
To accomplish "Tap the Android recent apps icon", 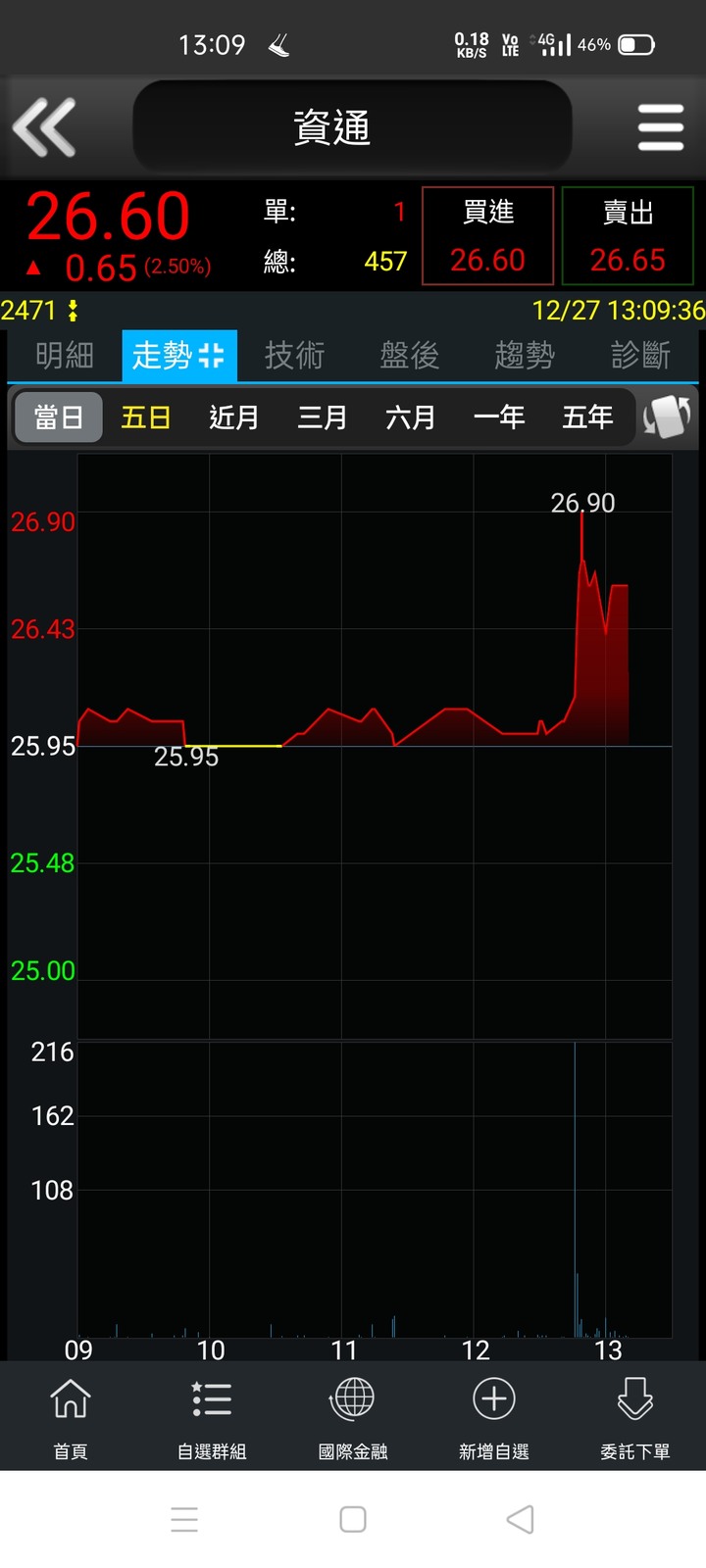I will (184, 1519).
